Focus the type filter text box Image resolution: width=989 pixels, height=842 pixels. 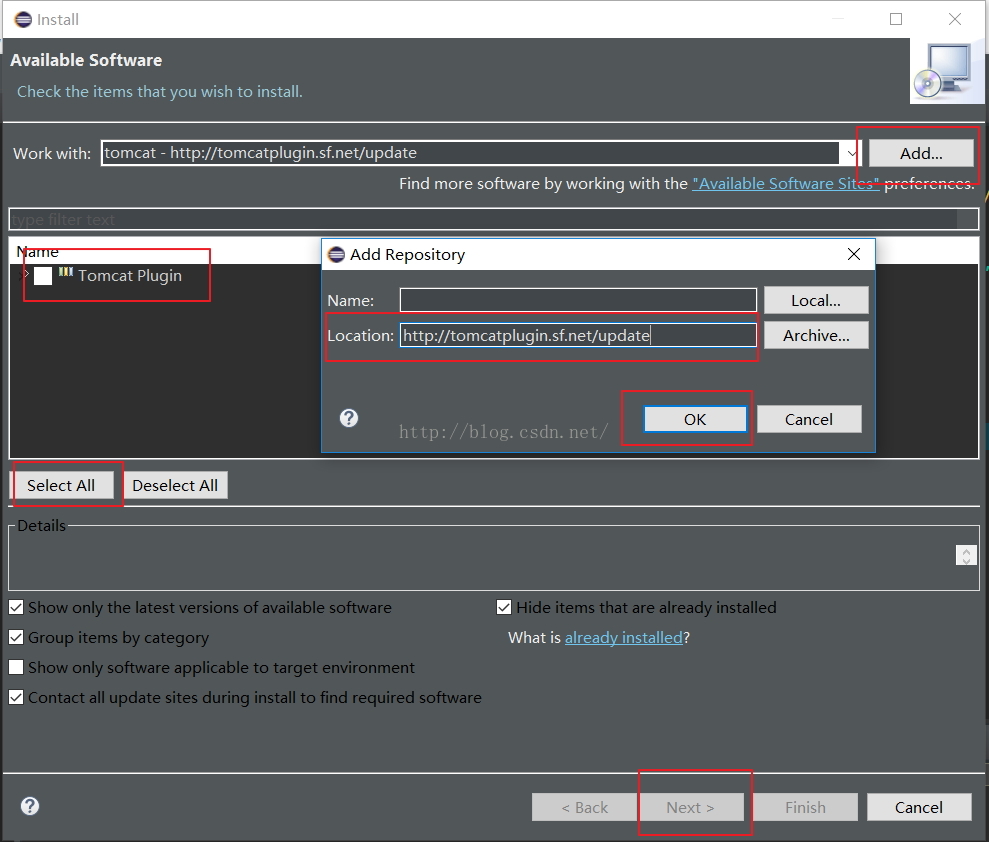pyautogui.click(x=483, y=219)
